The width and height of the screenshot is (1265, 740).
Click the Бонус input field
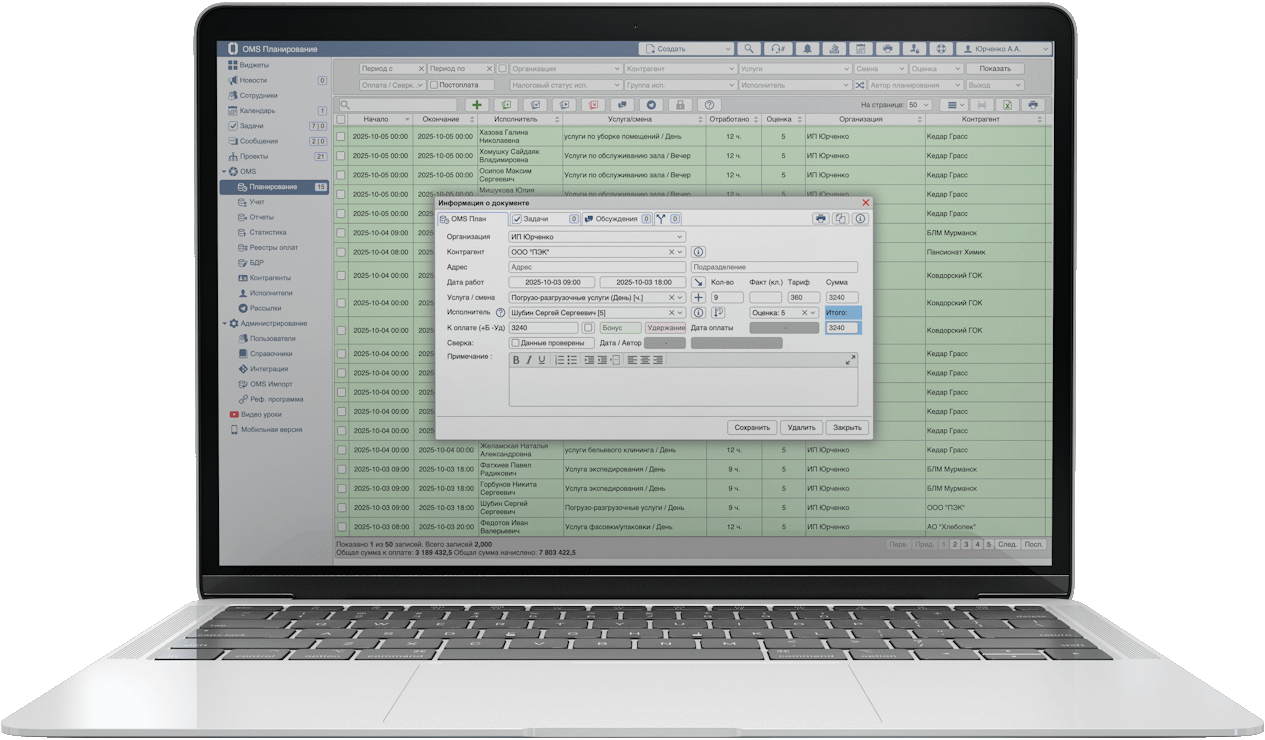pos(620,328)
